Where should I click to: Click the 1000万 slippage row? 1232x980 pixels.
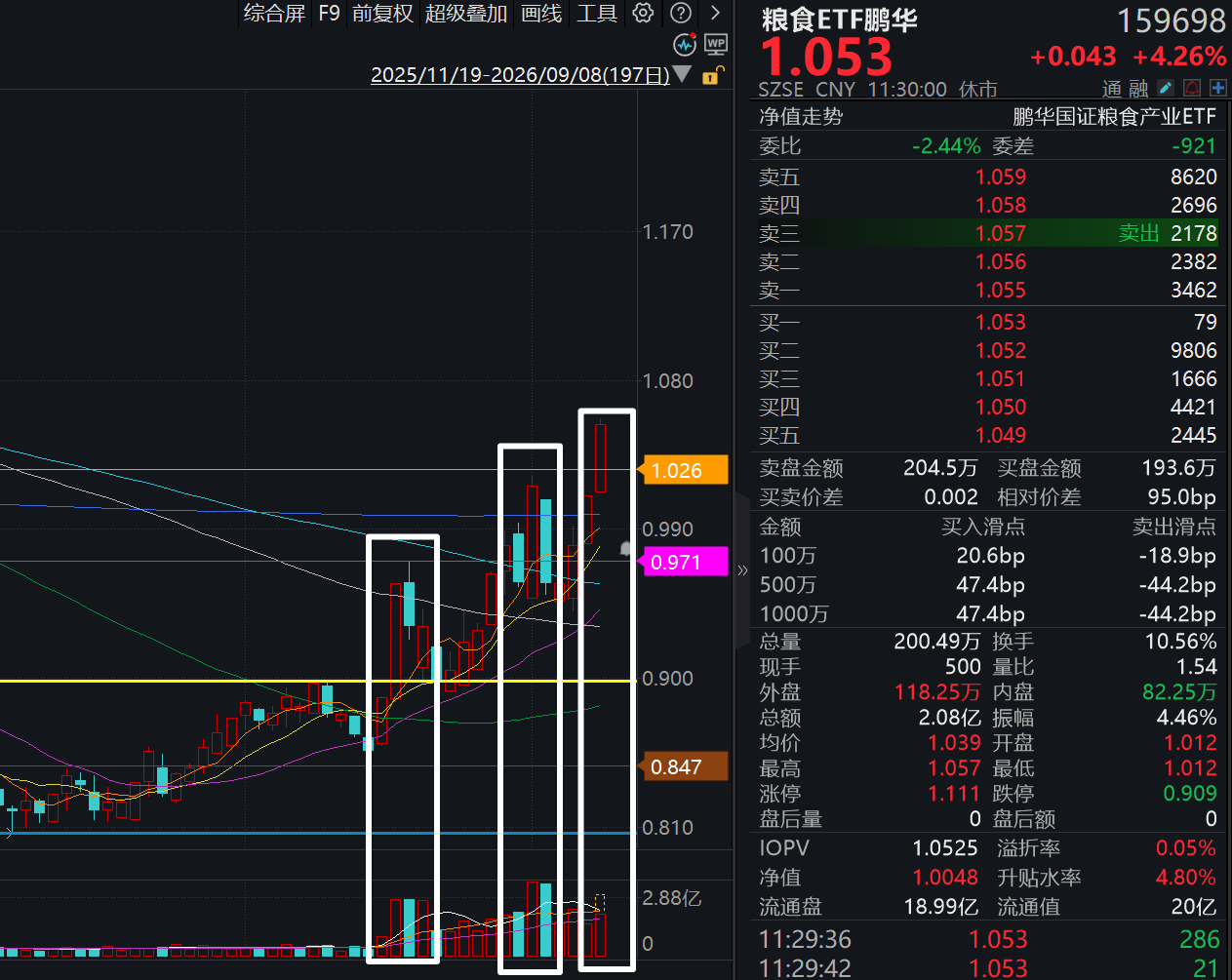tap(988, 613)
